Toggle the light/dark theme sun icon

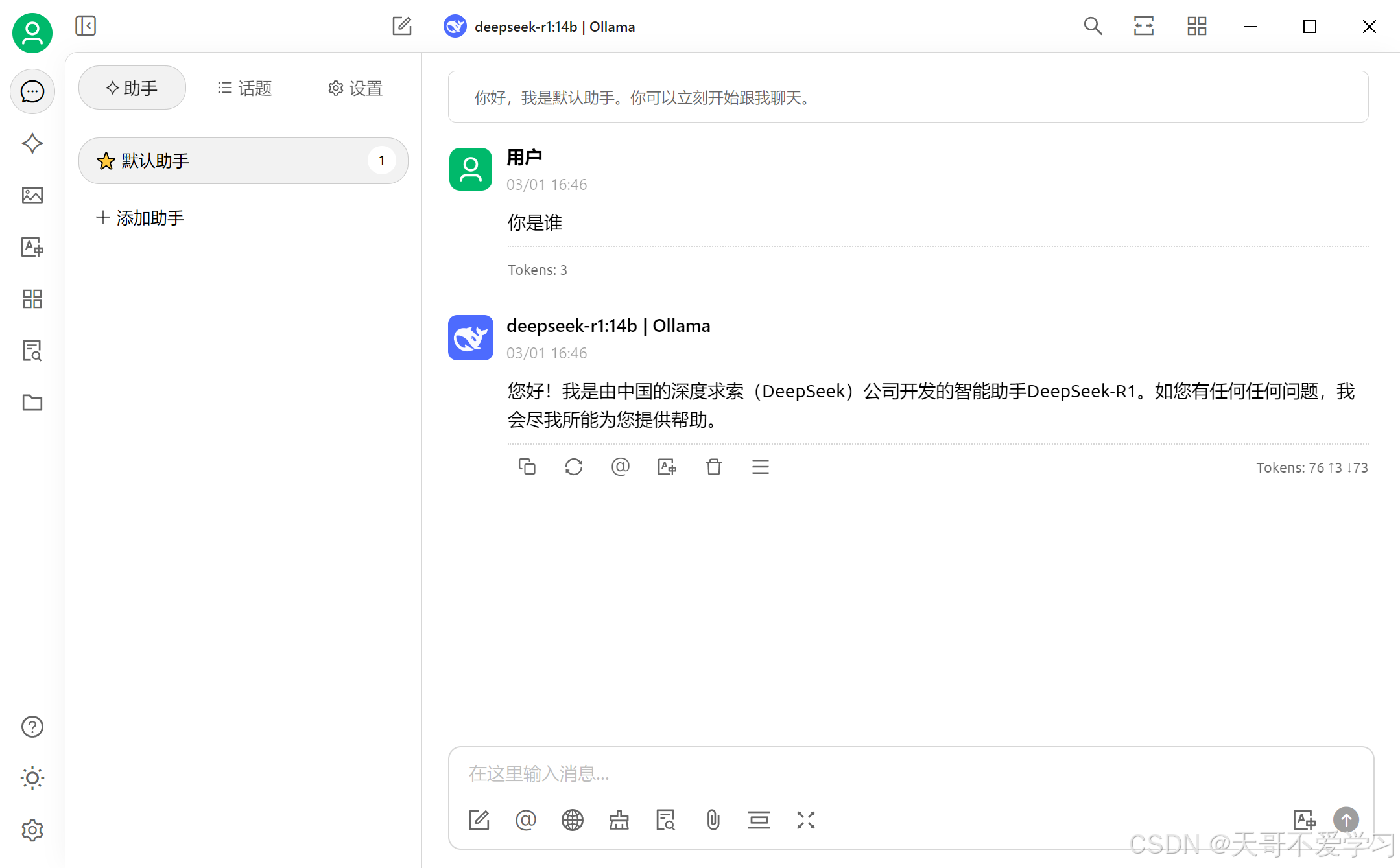coord(32,778)
